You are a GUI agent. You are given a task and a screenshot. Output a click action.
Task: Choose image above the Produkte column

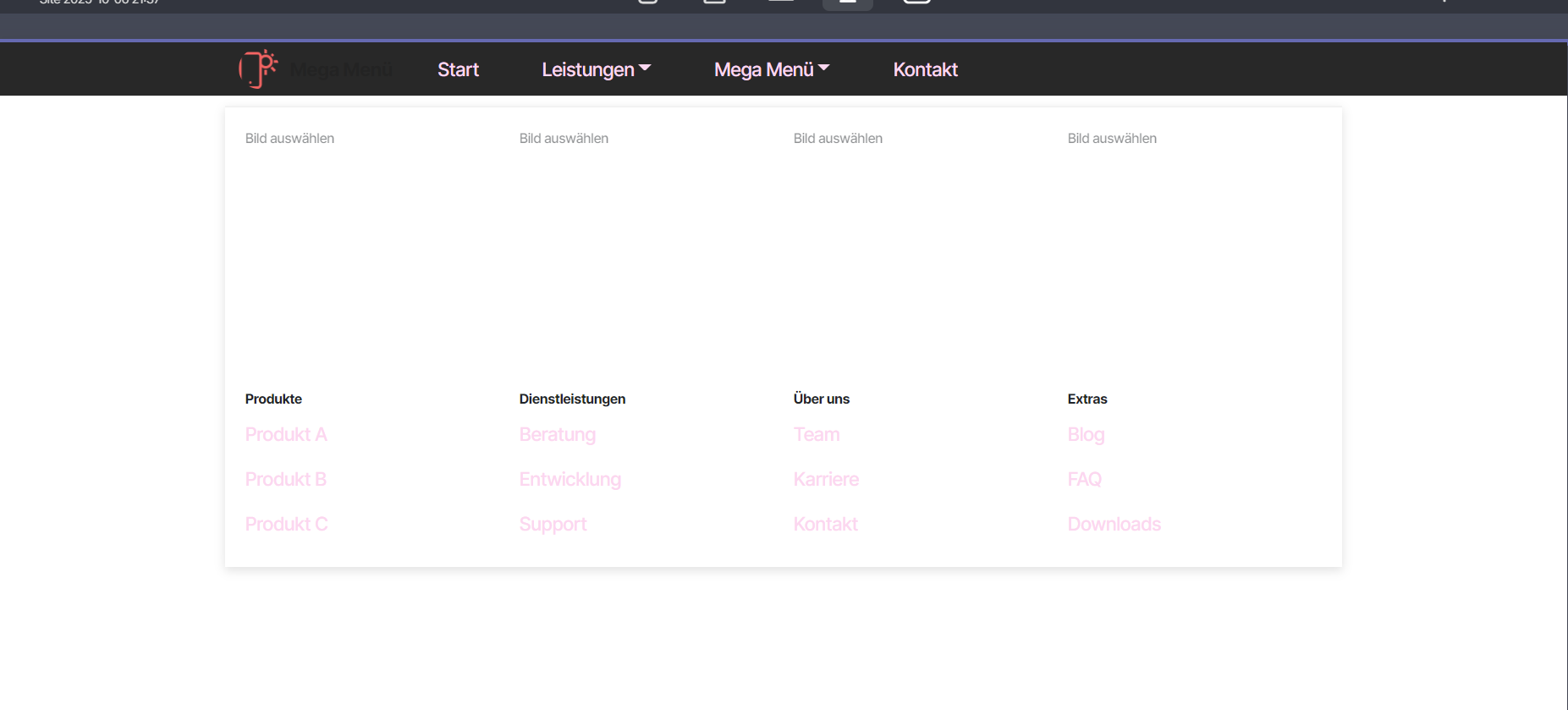pyautogui.click(x=289, y=139)
